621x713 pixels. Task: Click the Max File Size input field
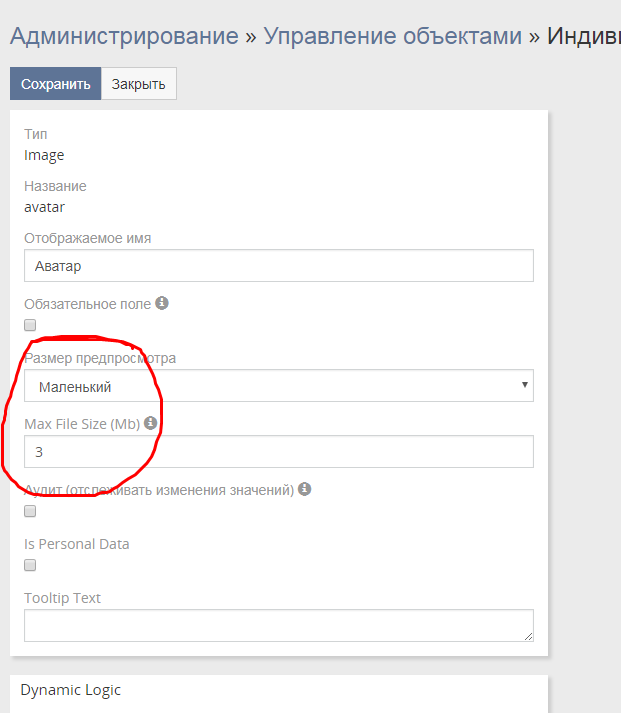278,452
